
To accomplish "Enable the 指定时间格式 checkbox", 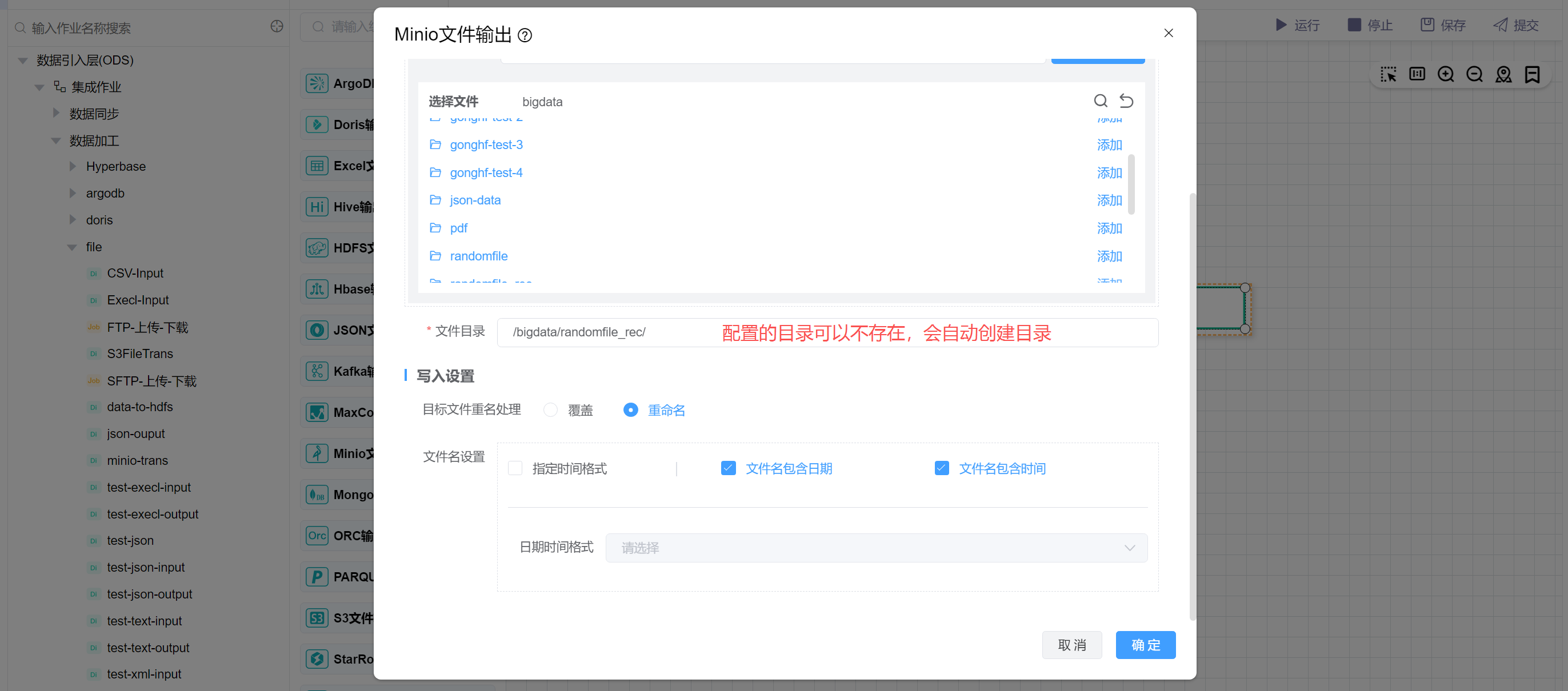I will point(515,468).
